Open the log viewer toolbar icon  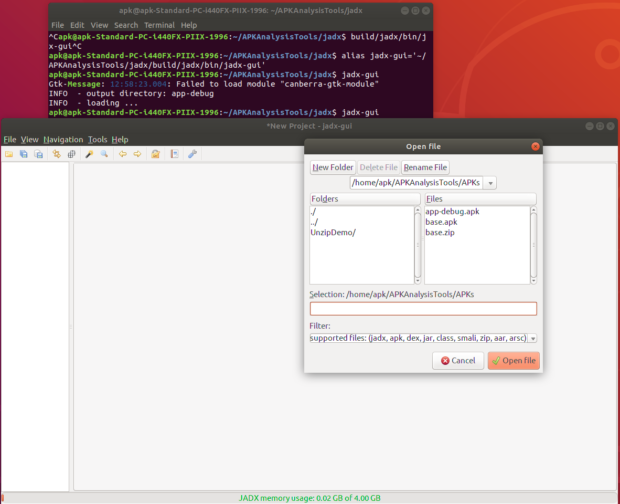[x=174, y=154]
